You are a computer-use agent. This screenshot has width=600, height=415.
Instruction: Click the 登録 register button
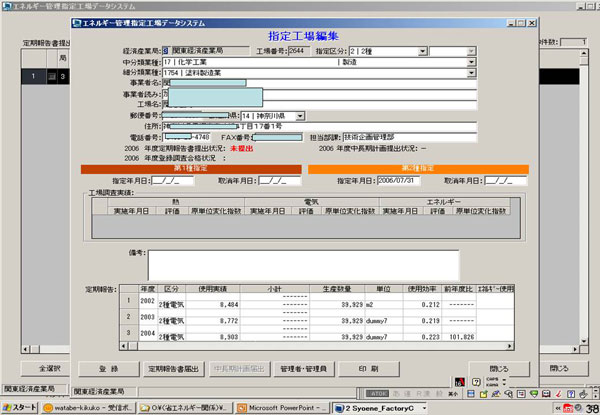tap(109, 369)
